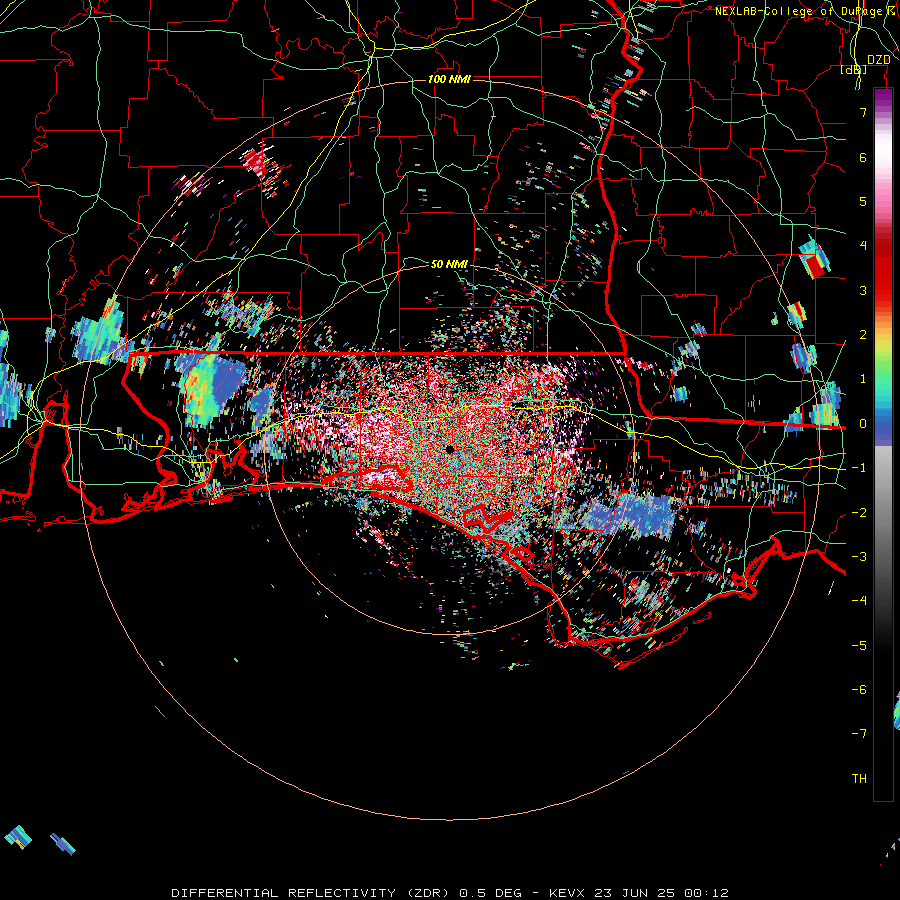This screenshot has width=900, height=900.
Task: Click the black radar site dot at center
Action: pyautogui.click(x=449, y=449)
